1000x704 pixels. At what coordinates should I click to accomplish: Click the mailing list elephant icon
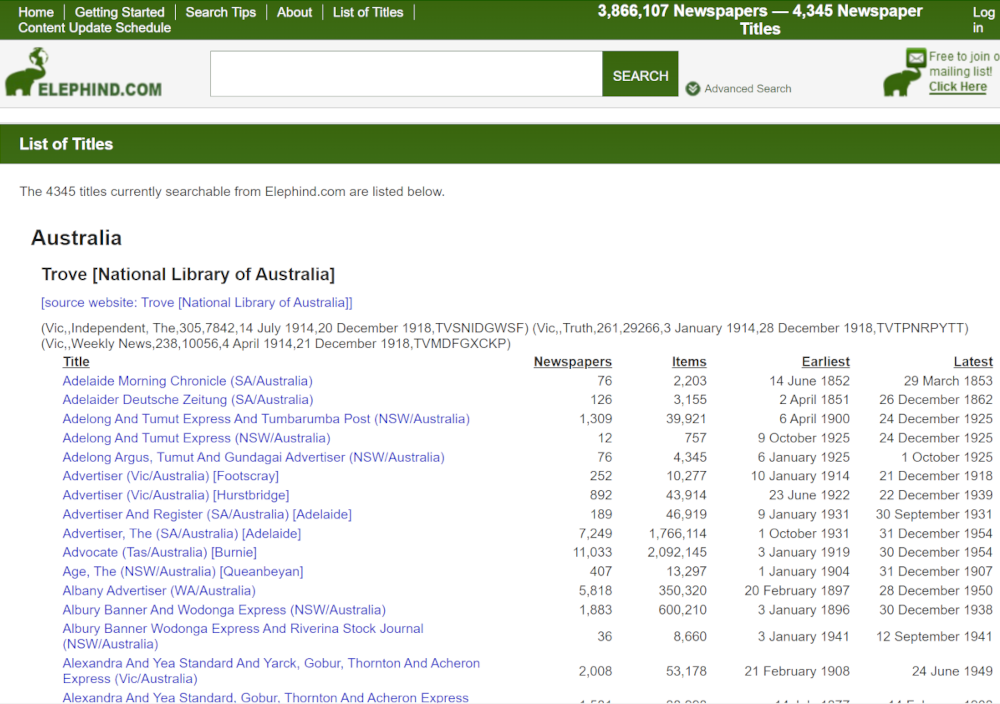pos(903,74)
